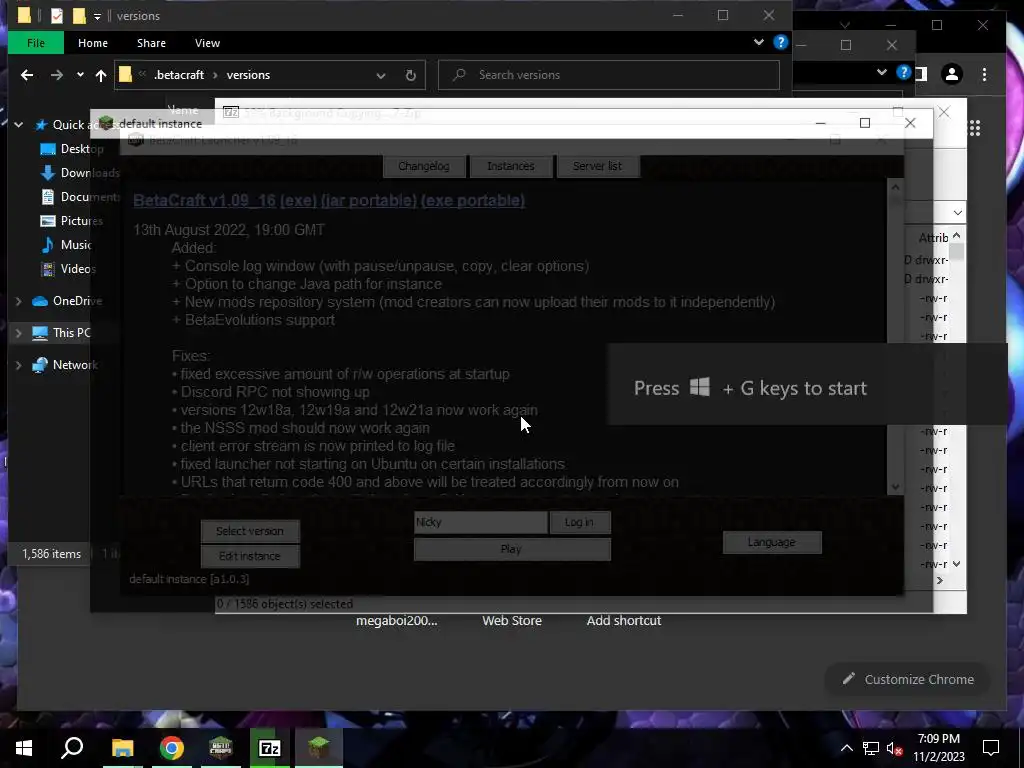This screenshot has width=1024, height=768.
Task: Go up one folder level in Explorer
Action: pos(101,75)
